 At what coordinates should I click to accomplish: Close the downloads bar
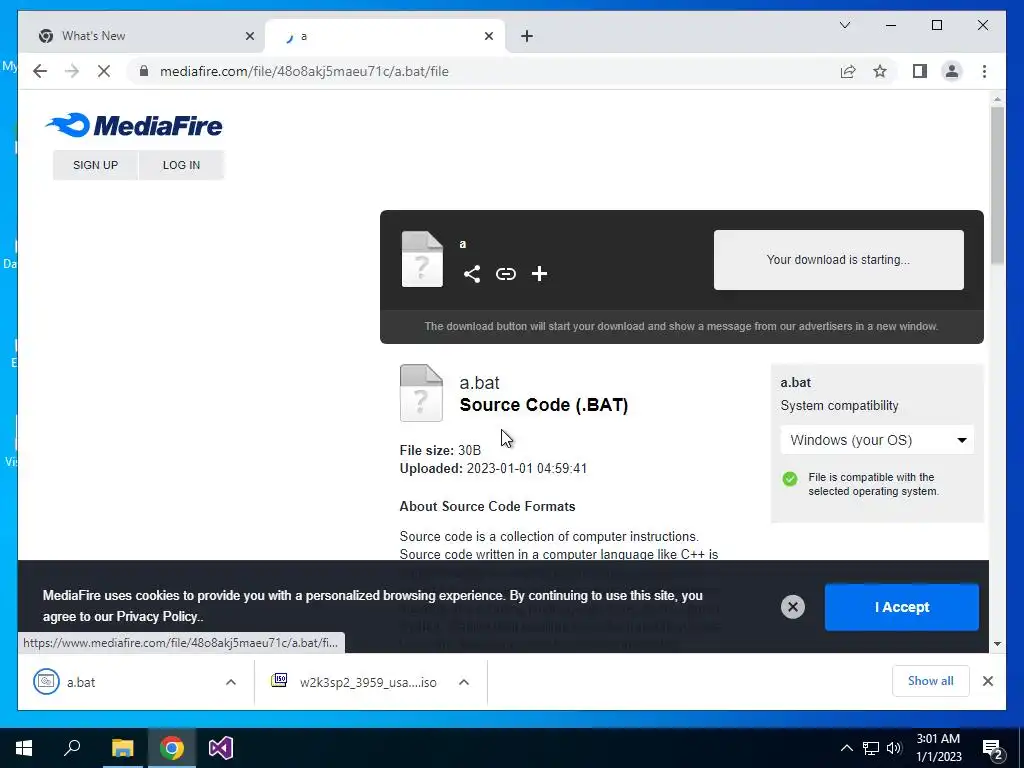[987, 681]
